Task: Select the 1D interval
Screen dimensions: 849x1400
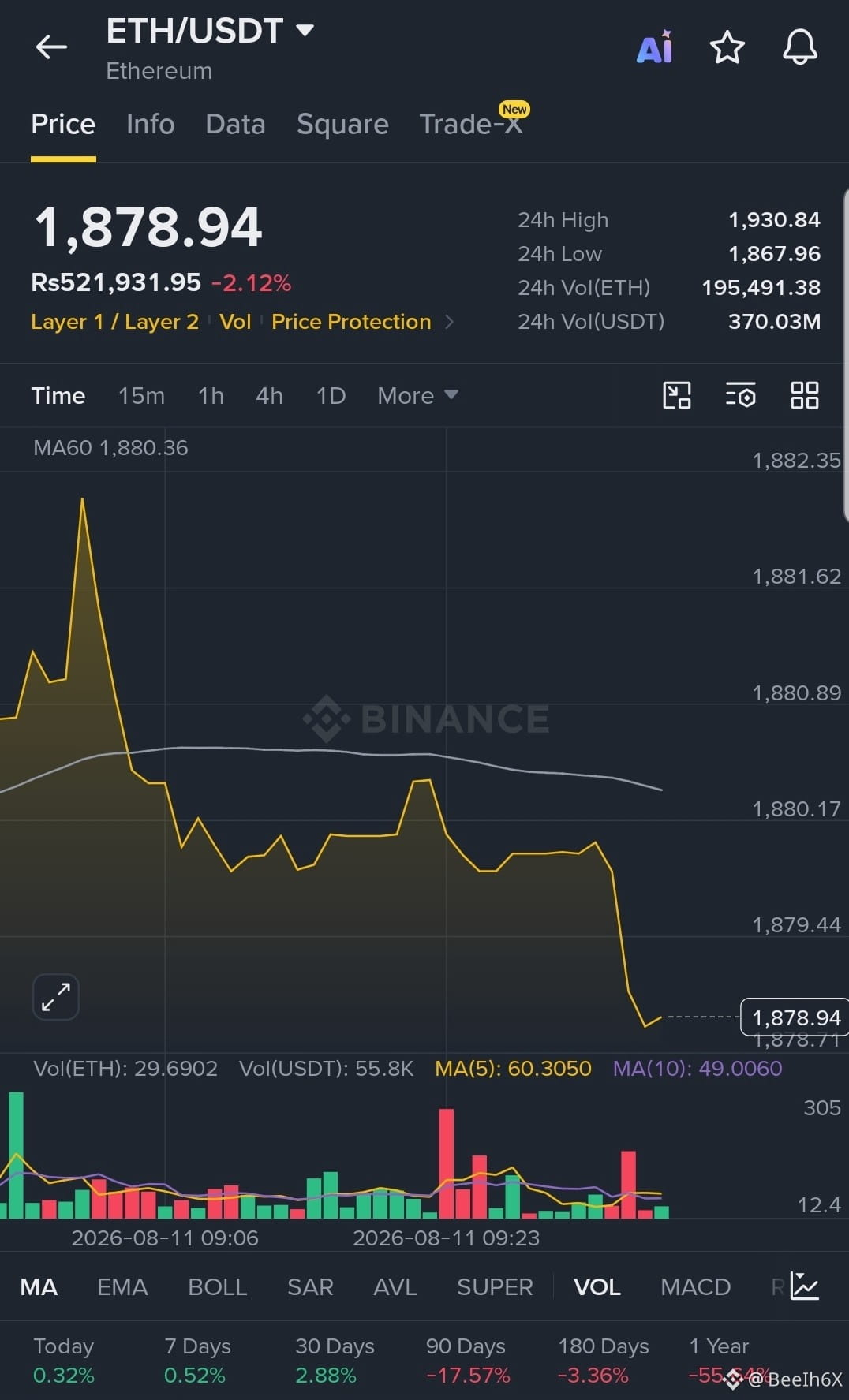Action: click(331, 395)
